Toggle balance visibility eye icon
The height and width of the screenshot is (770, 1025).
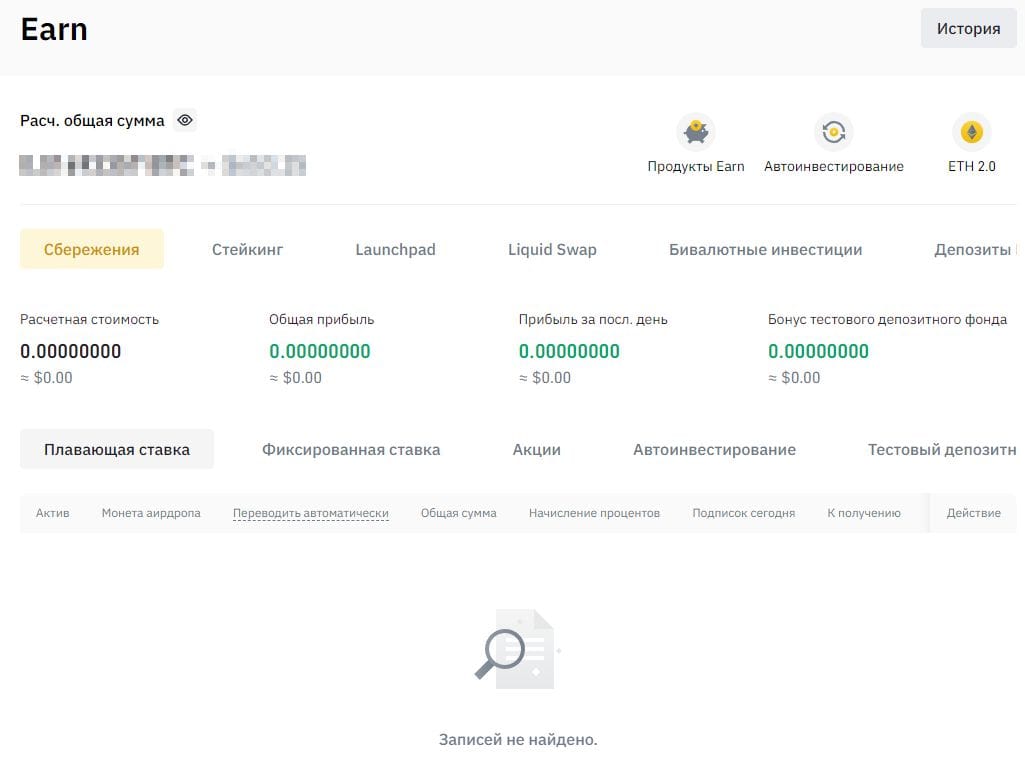point(185,120)
